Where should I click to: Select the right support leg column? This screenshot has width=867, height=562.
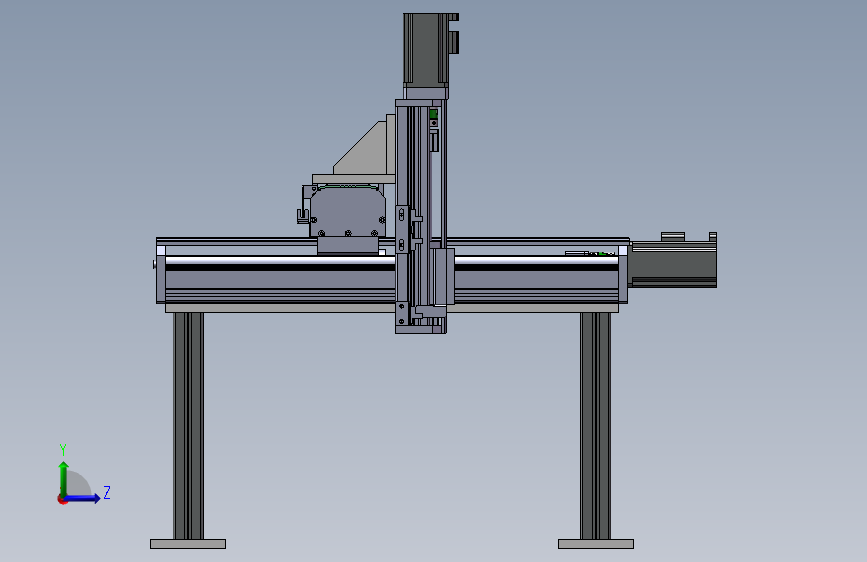[596, 426]
